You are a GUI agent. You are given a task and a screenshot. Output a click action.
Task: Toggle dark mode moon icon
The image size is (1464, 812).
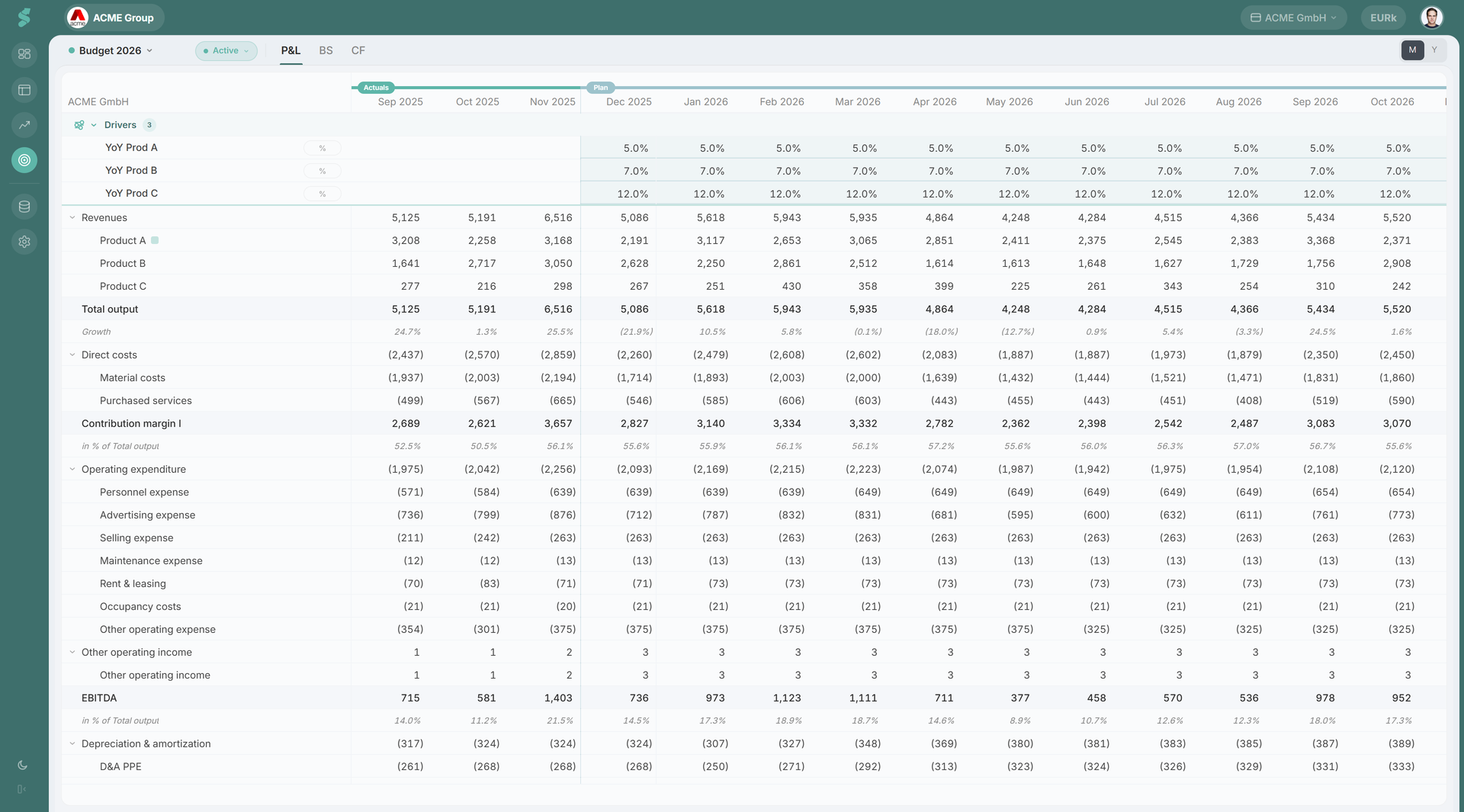22,765
